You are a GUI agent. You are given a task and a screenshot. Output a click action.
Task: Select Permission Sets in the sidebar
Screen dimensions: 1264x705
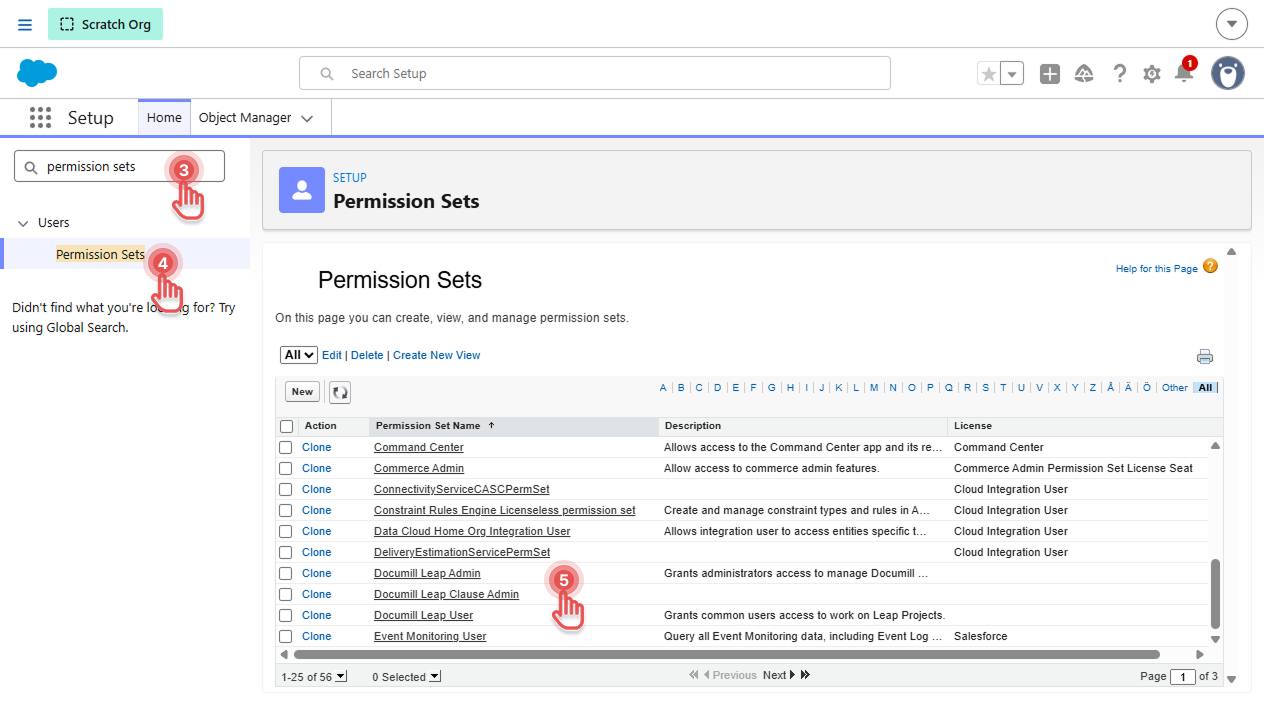[x=100, y=254]
